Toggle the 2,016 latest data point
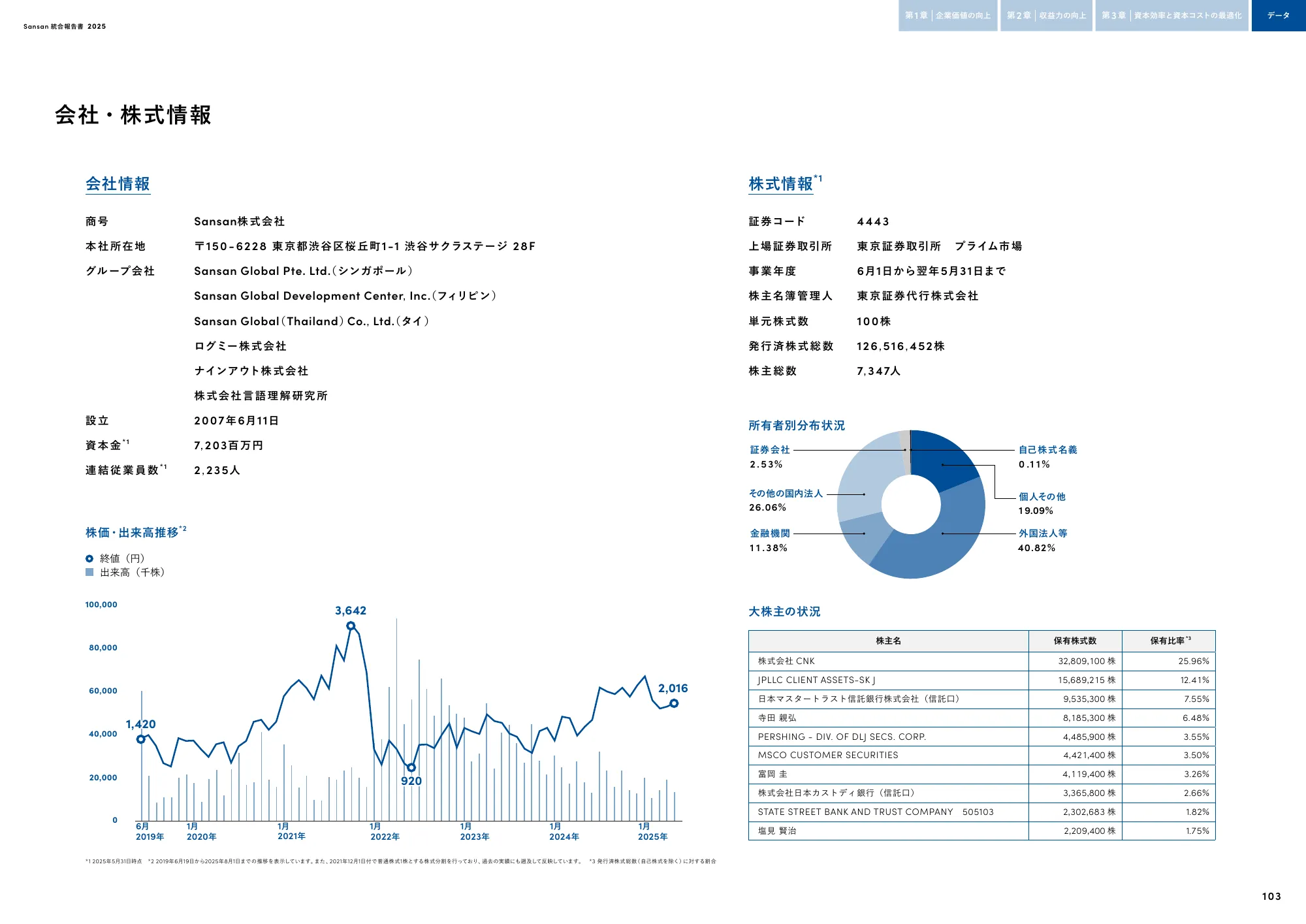This screenshot has width=1306, height=924. (x=675, y=704)
